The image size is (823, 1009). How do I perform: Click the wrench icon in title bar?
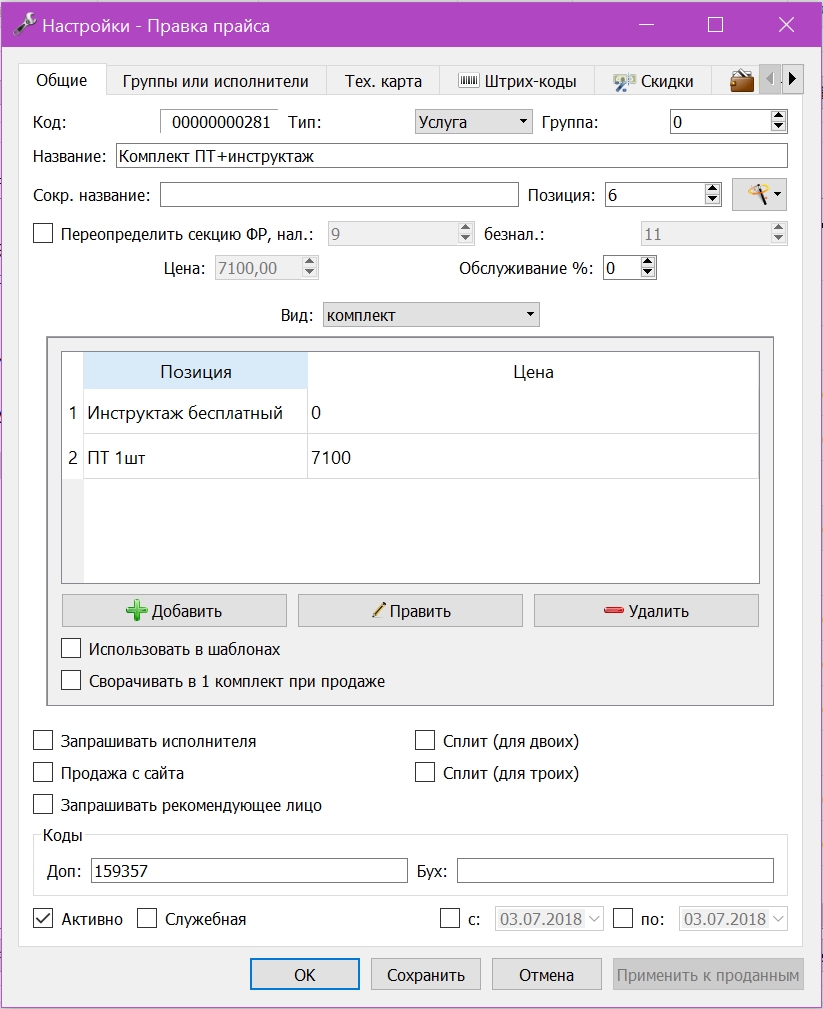click(24, 24)
